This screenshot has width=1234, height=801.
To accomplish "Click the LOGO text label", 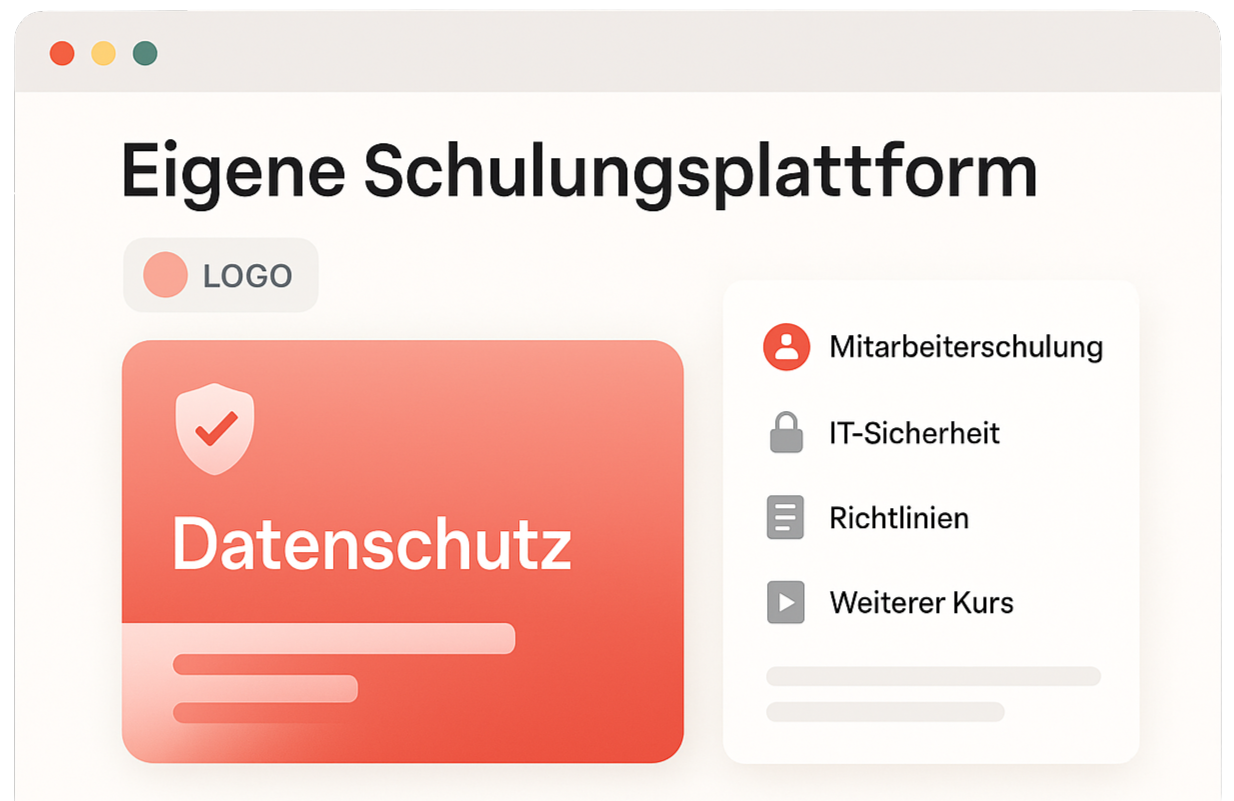I will click(247, 276).
